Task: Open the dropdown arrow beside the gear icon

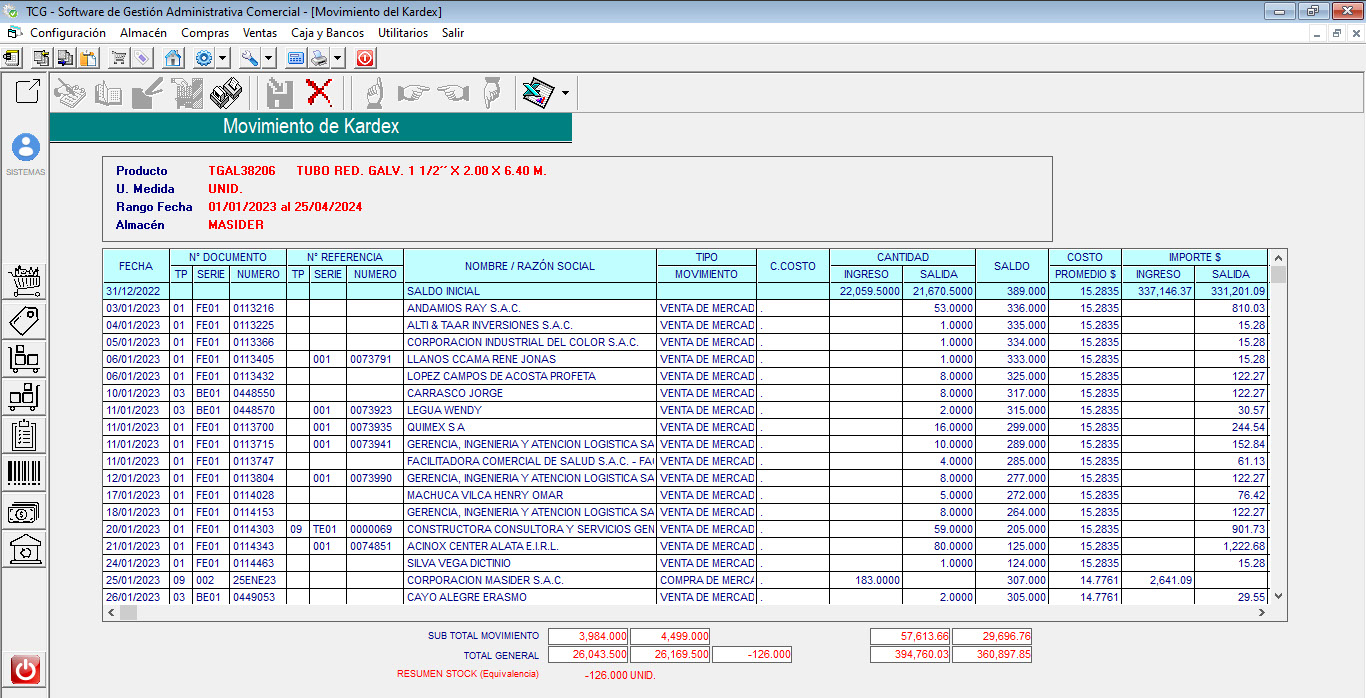Action: 222,58
